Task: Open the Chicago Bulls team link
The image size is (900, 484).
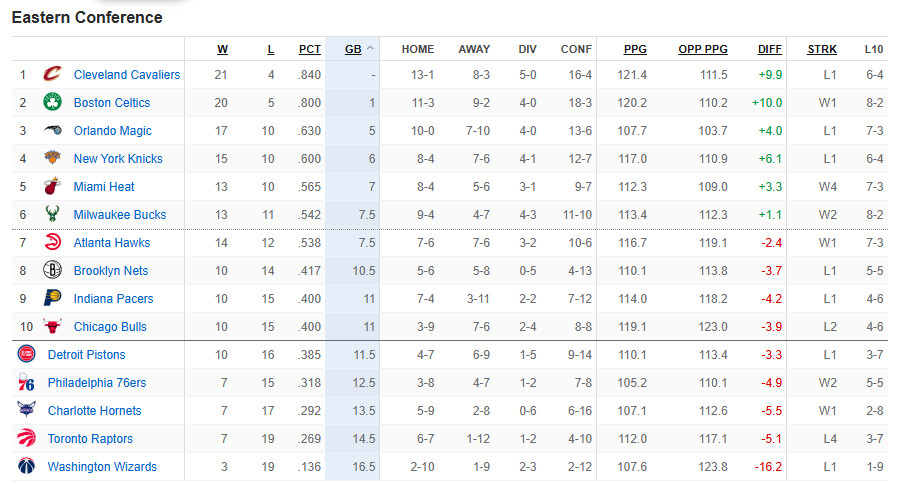Action: [110, 327]
